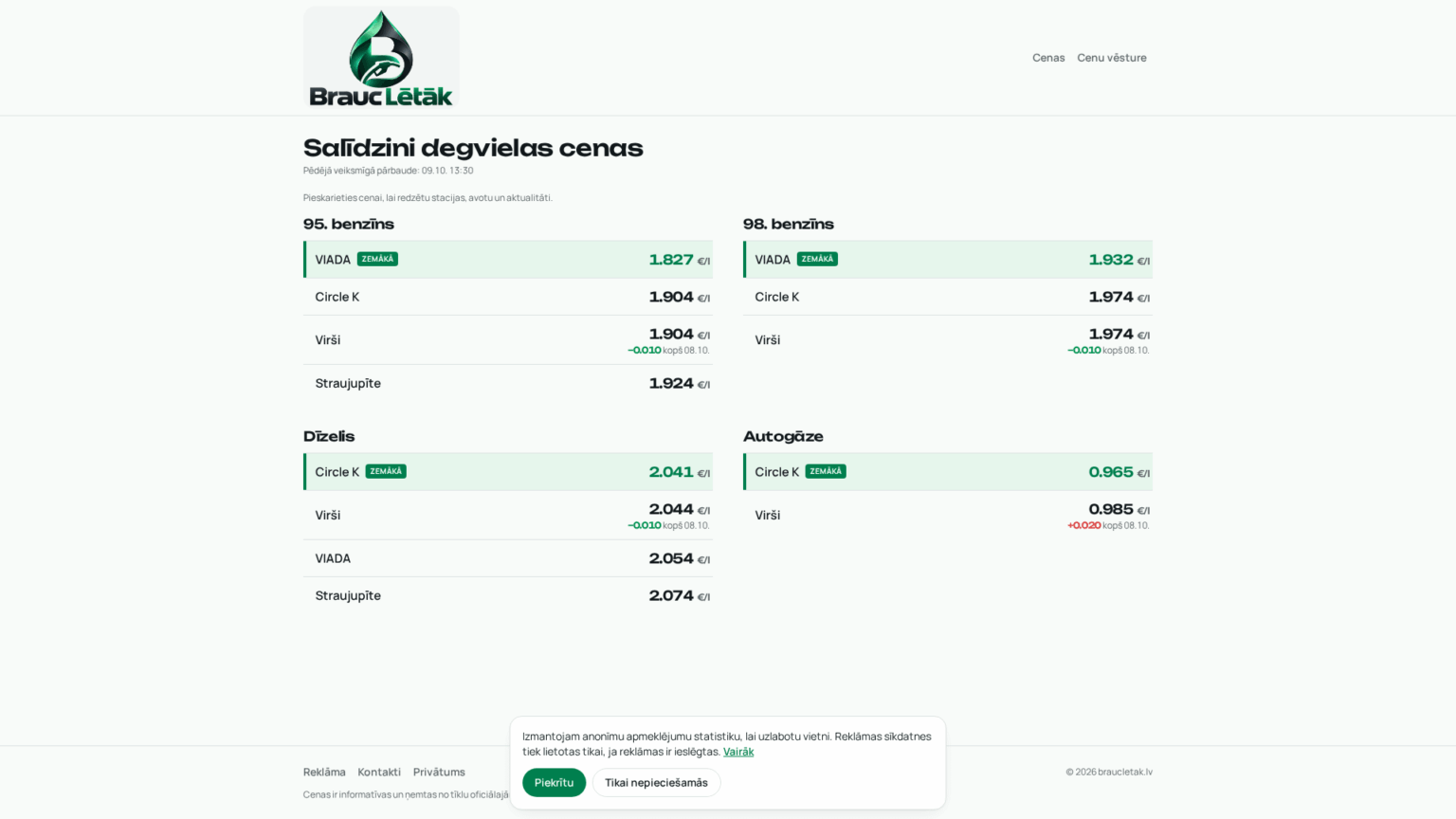Click the BraucLētāk logo
This screenshot has height=819, width=1456.
(381, 58)
